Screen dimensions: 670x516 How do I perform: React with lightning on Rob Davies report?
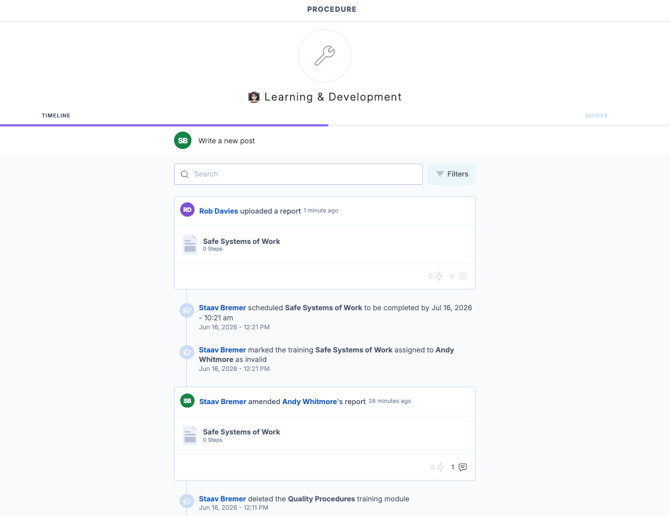[439, 276]
